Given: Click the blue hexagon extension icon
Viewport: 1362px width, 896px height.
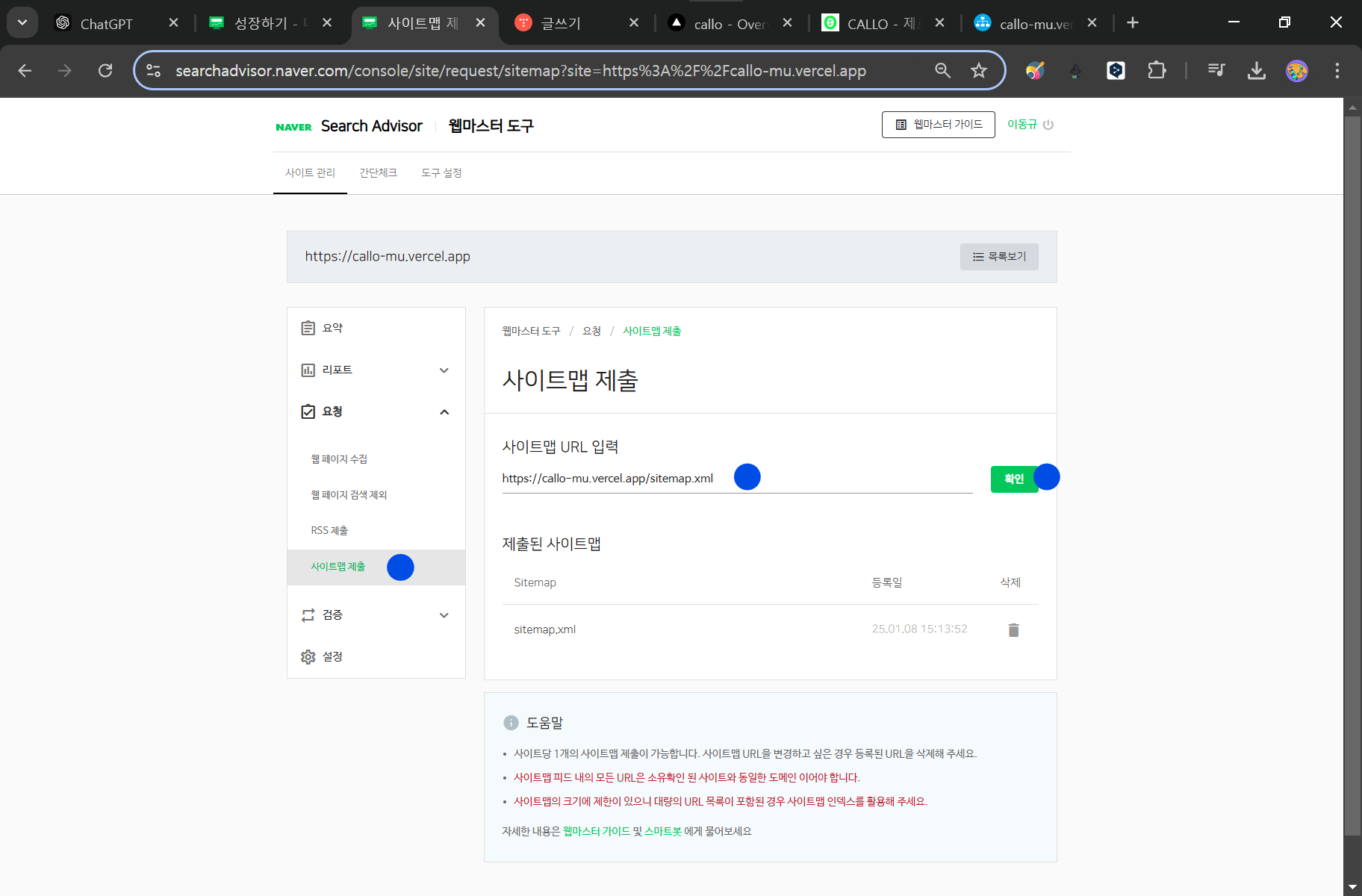Looking at the screenshot, I should [1116, 70].
